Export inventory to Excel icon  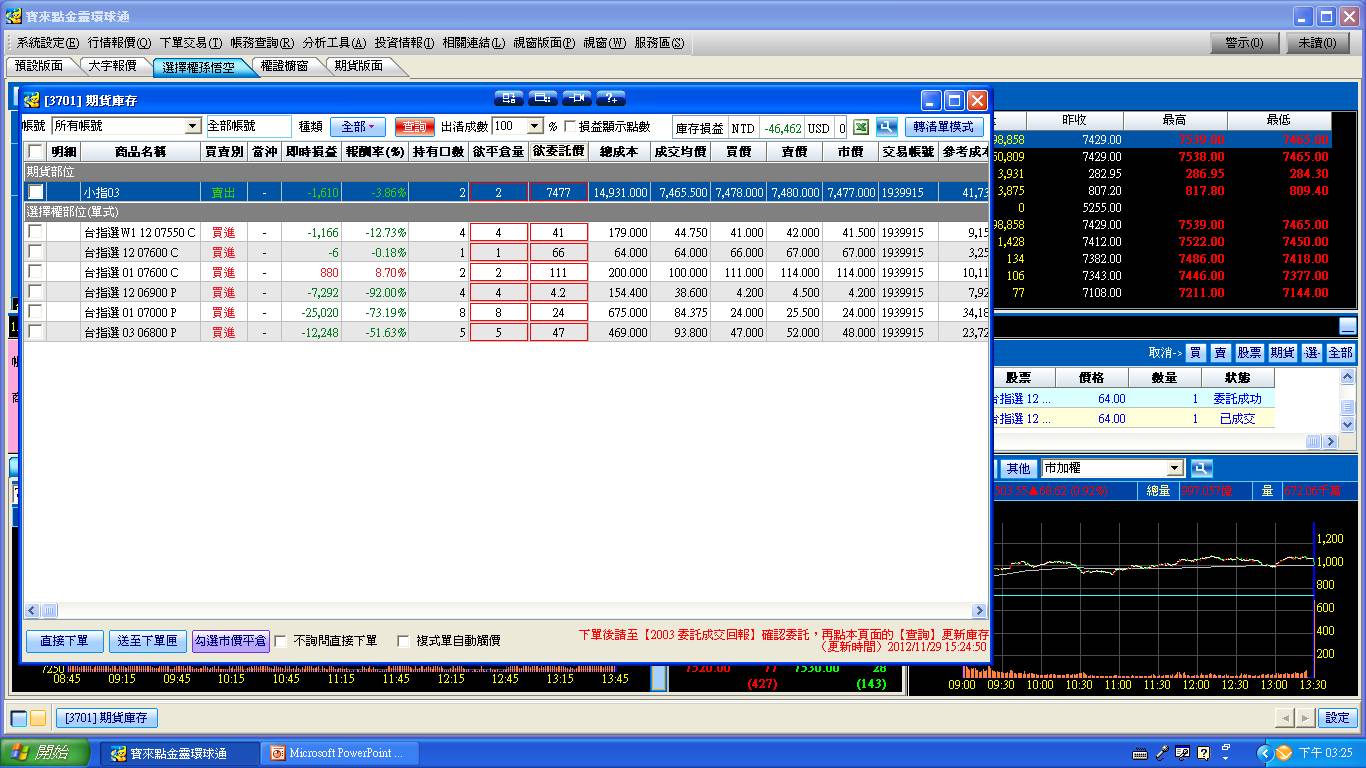[861, 127]
